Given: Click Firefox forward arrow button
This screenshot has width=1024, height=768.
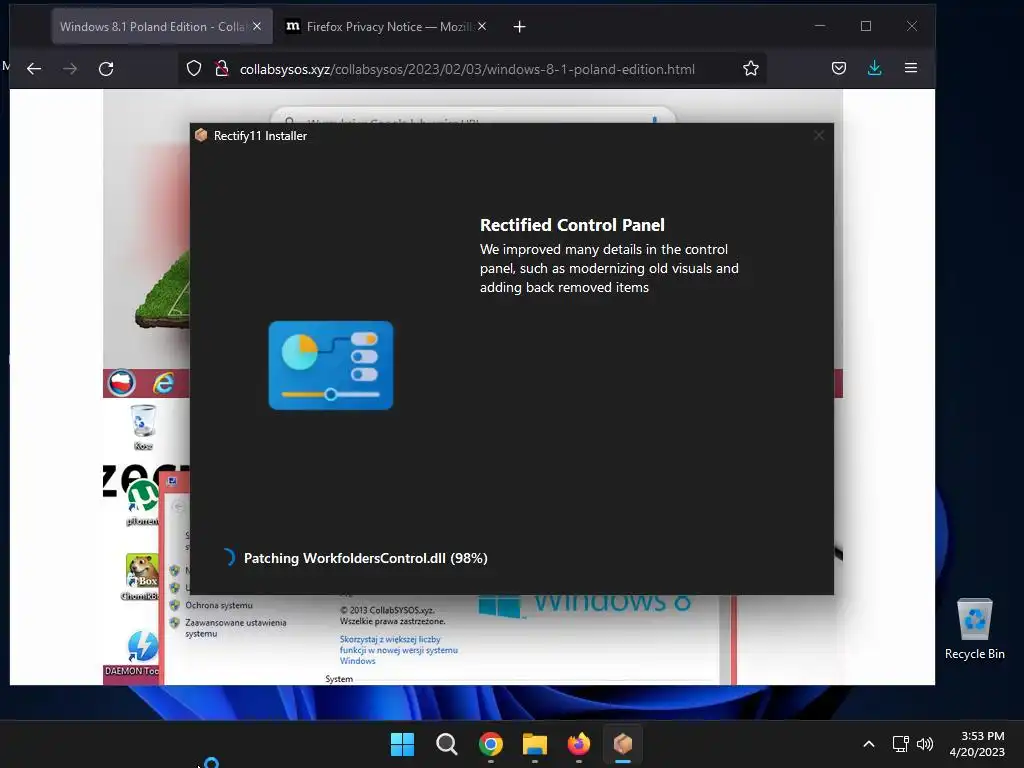Looking at the screenshot, I should (x=70, y=69).
